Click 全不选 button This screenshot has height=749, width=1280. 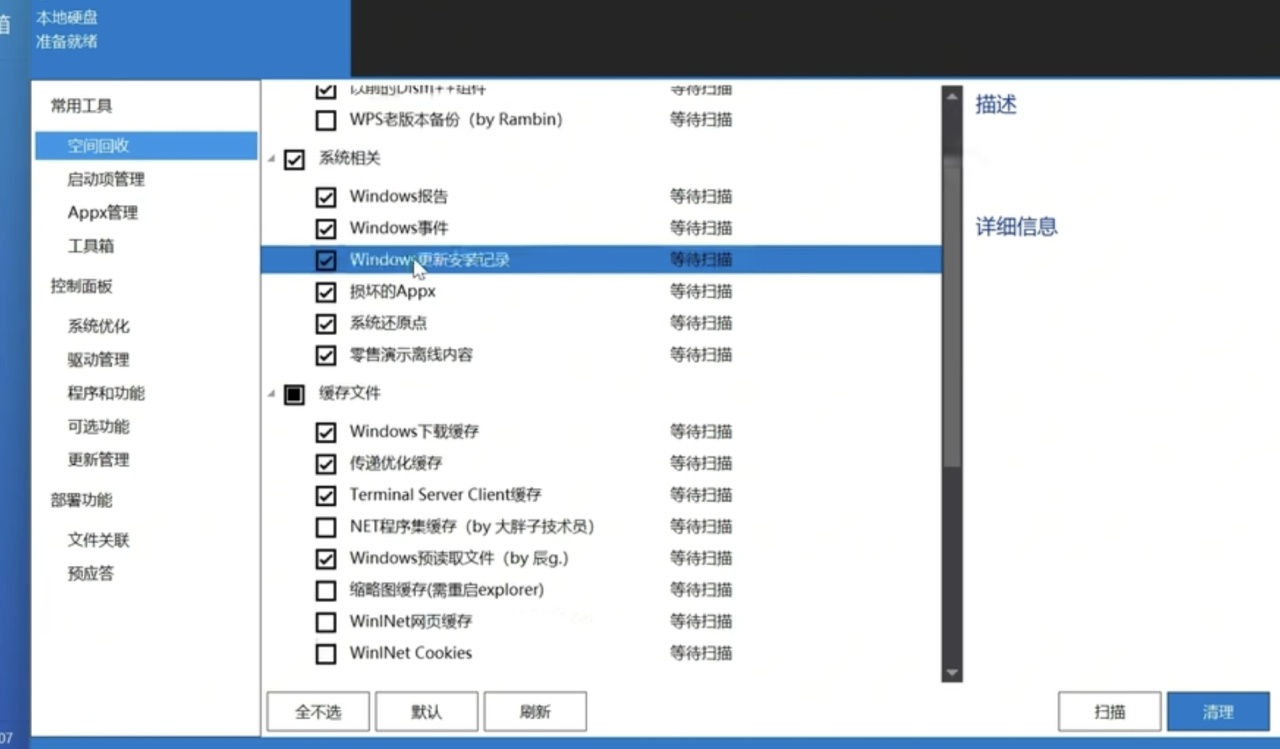(x=318, y=712)
